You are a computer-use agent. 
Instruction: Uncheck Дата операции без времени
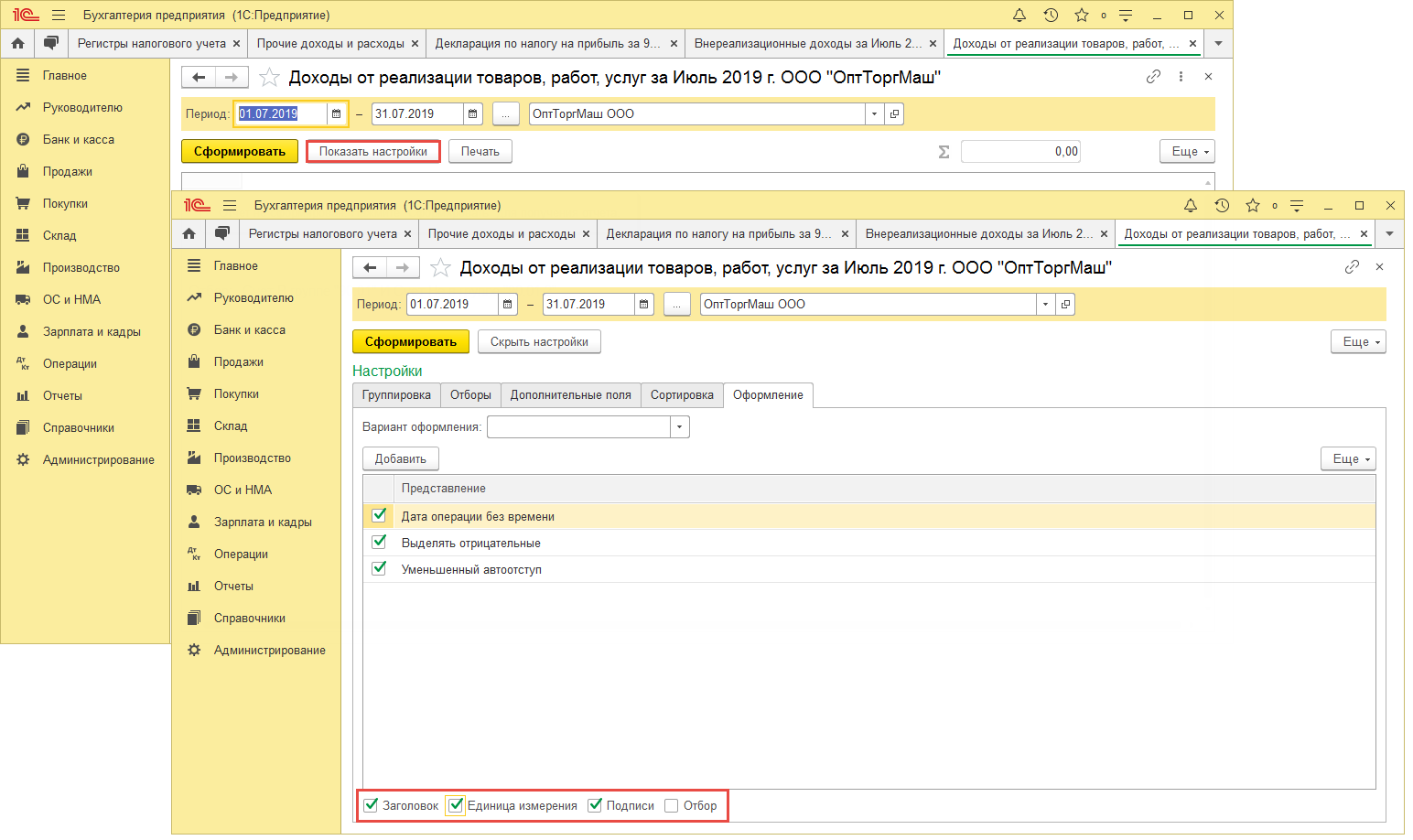tap(379, 515)
